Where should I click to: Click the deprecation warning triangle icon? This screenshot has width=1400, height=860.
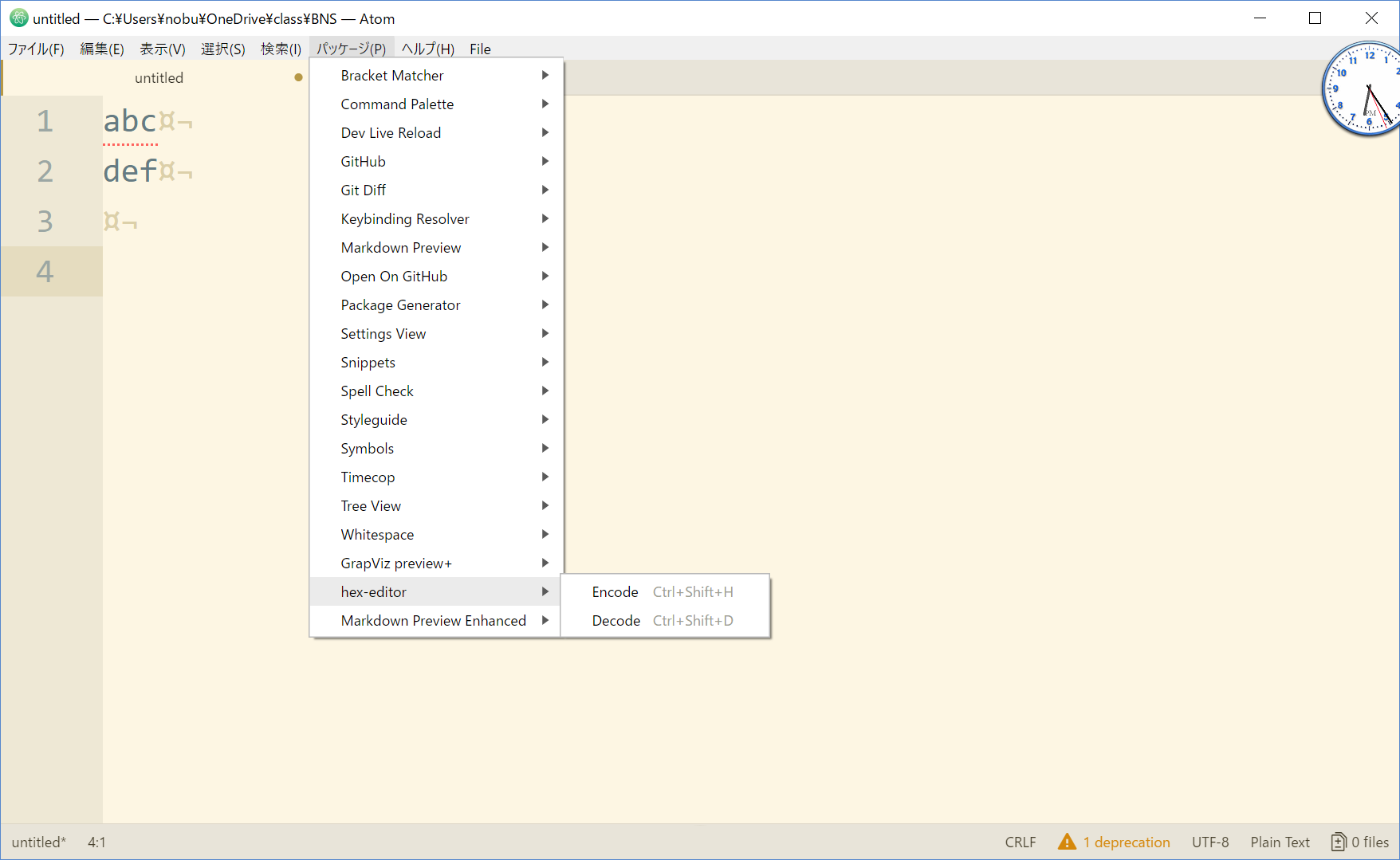point(1067,842)
